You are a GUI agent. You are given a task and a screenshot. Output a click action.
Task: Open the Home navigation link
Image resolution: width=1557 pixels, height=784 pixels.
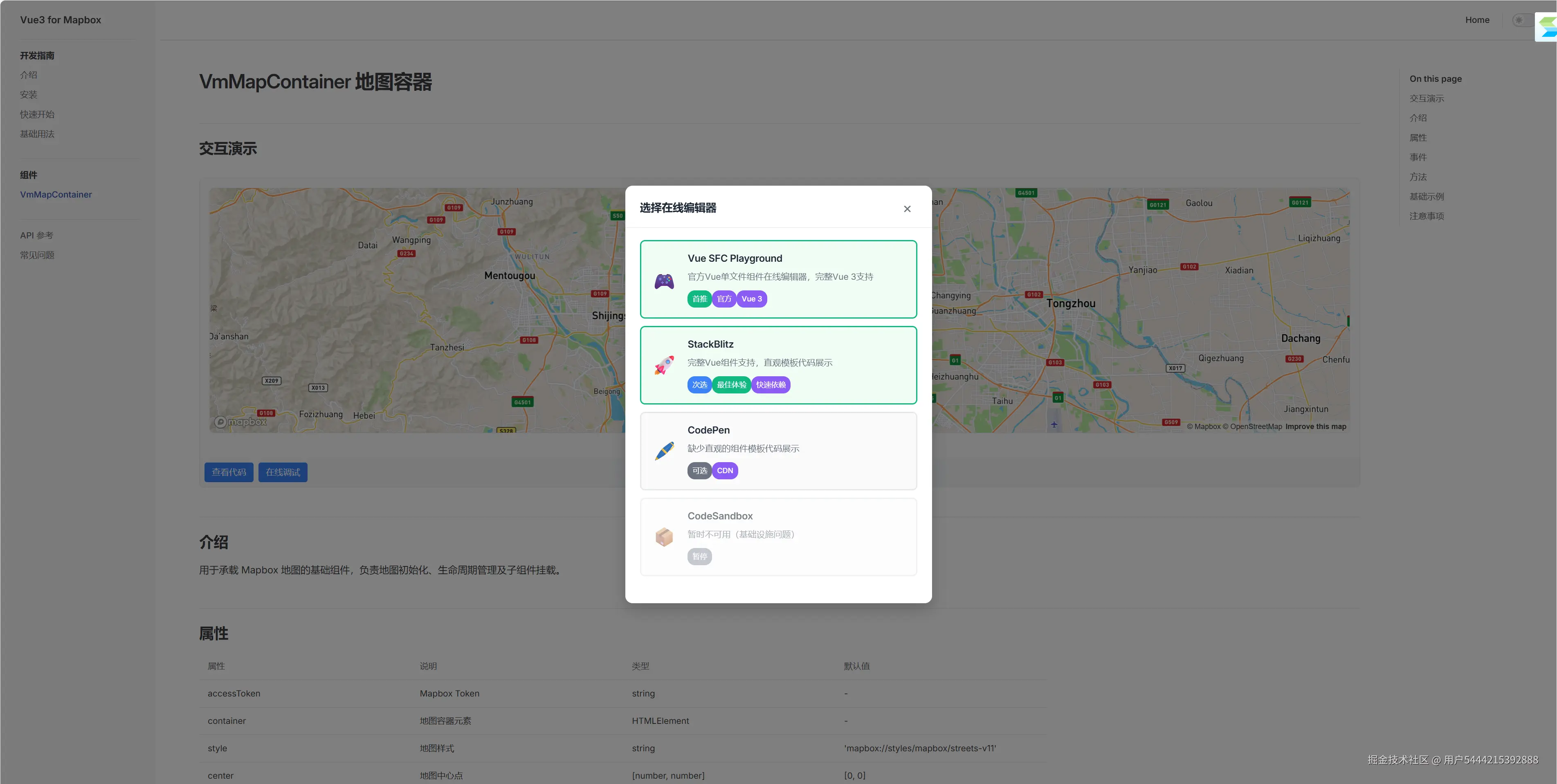coord(1476,20)
